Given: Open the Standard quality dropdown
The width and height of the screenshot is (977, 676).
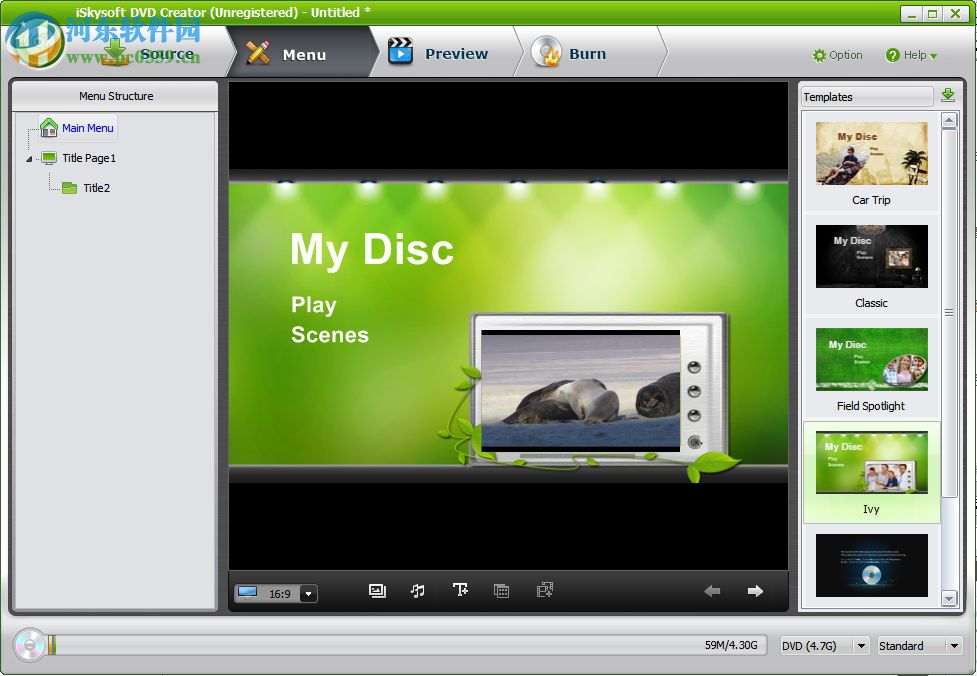Looking at the screenshot, I should pos(952,646).
